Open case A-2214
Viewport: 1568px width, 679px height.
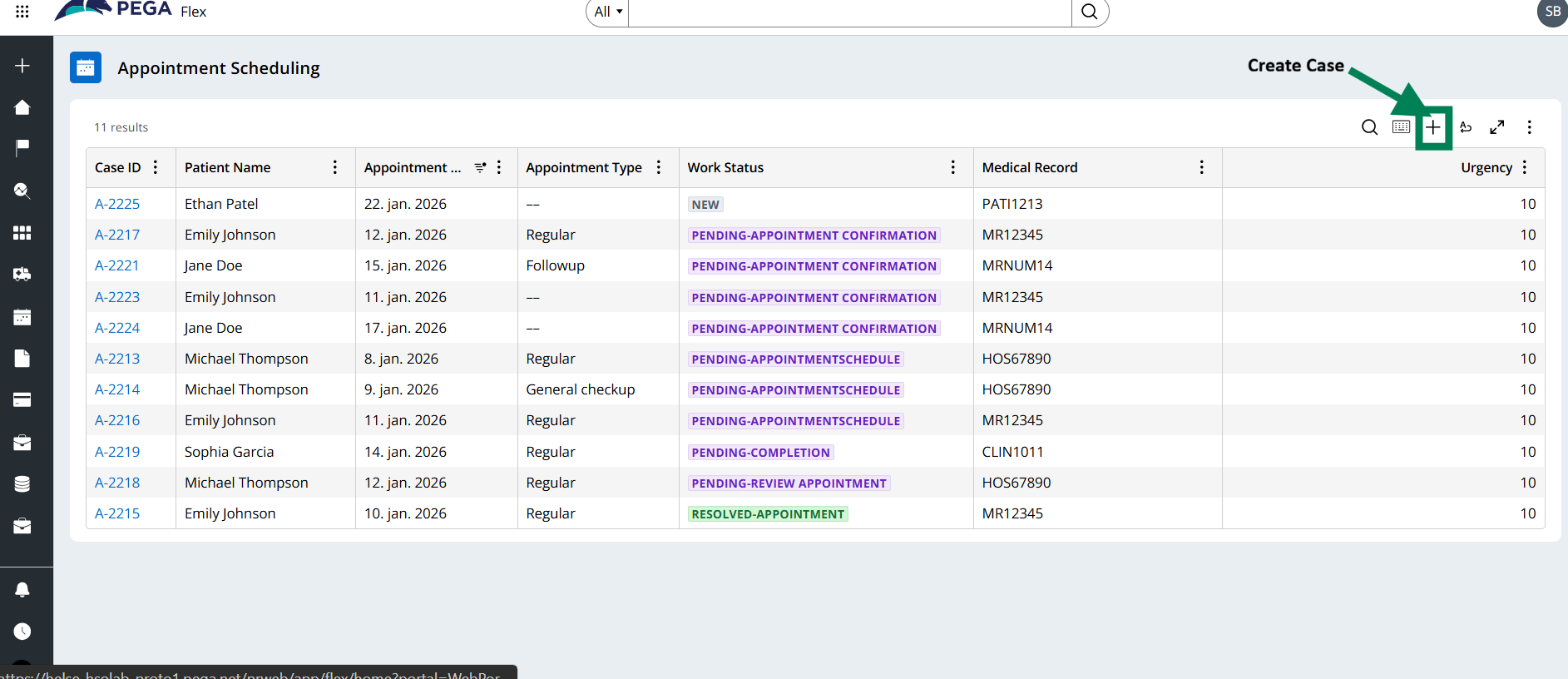117,389
